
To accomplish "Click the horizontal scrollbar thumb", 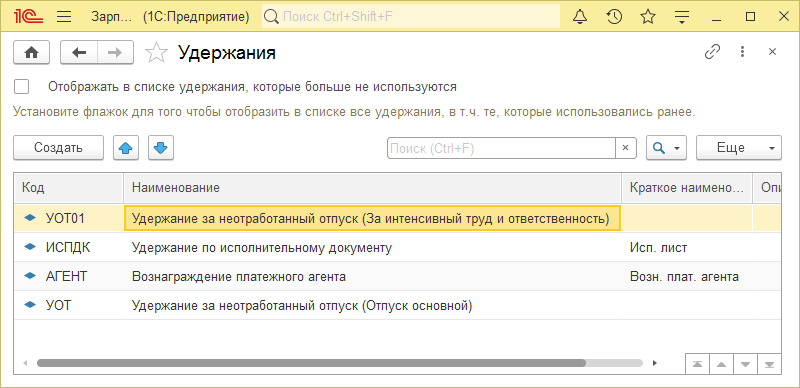I will pyautogui.click(x=311, y=363).
